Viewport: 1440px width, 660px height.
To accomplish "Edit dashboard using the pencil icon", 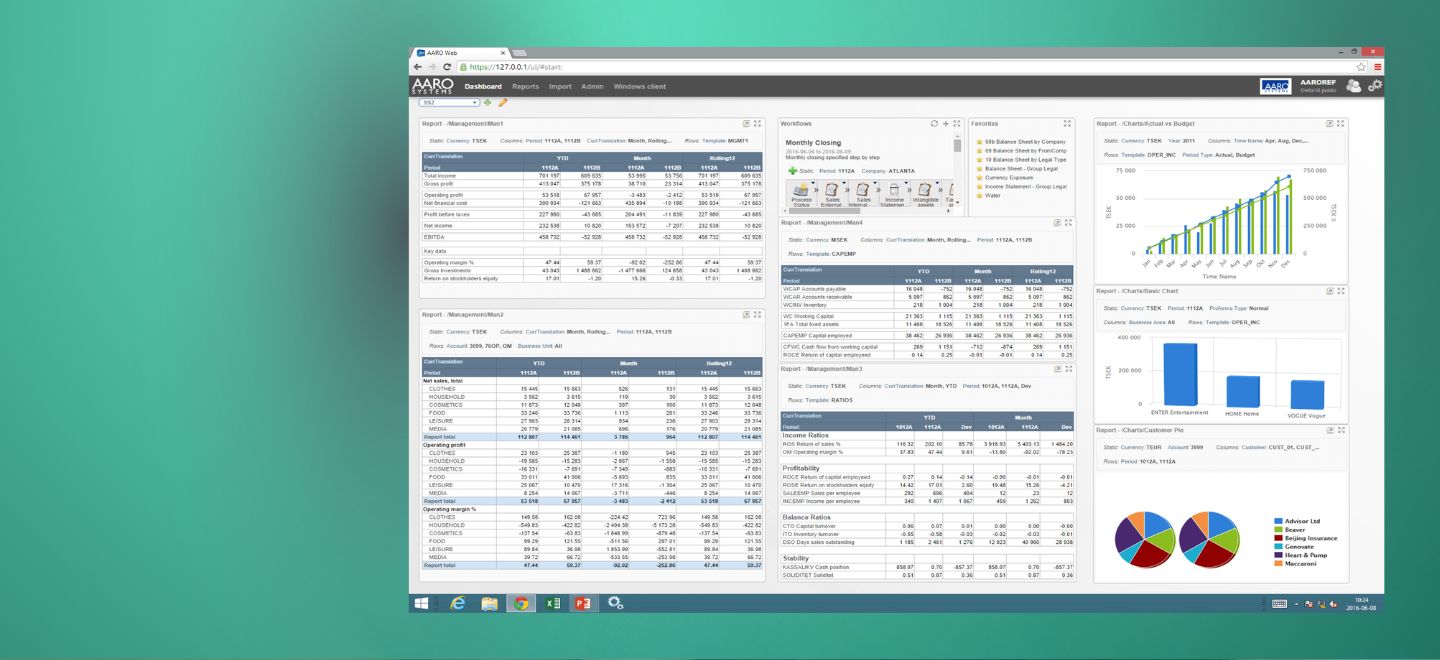I will tap(502, 102).
